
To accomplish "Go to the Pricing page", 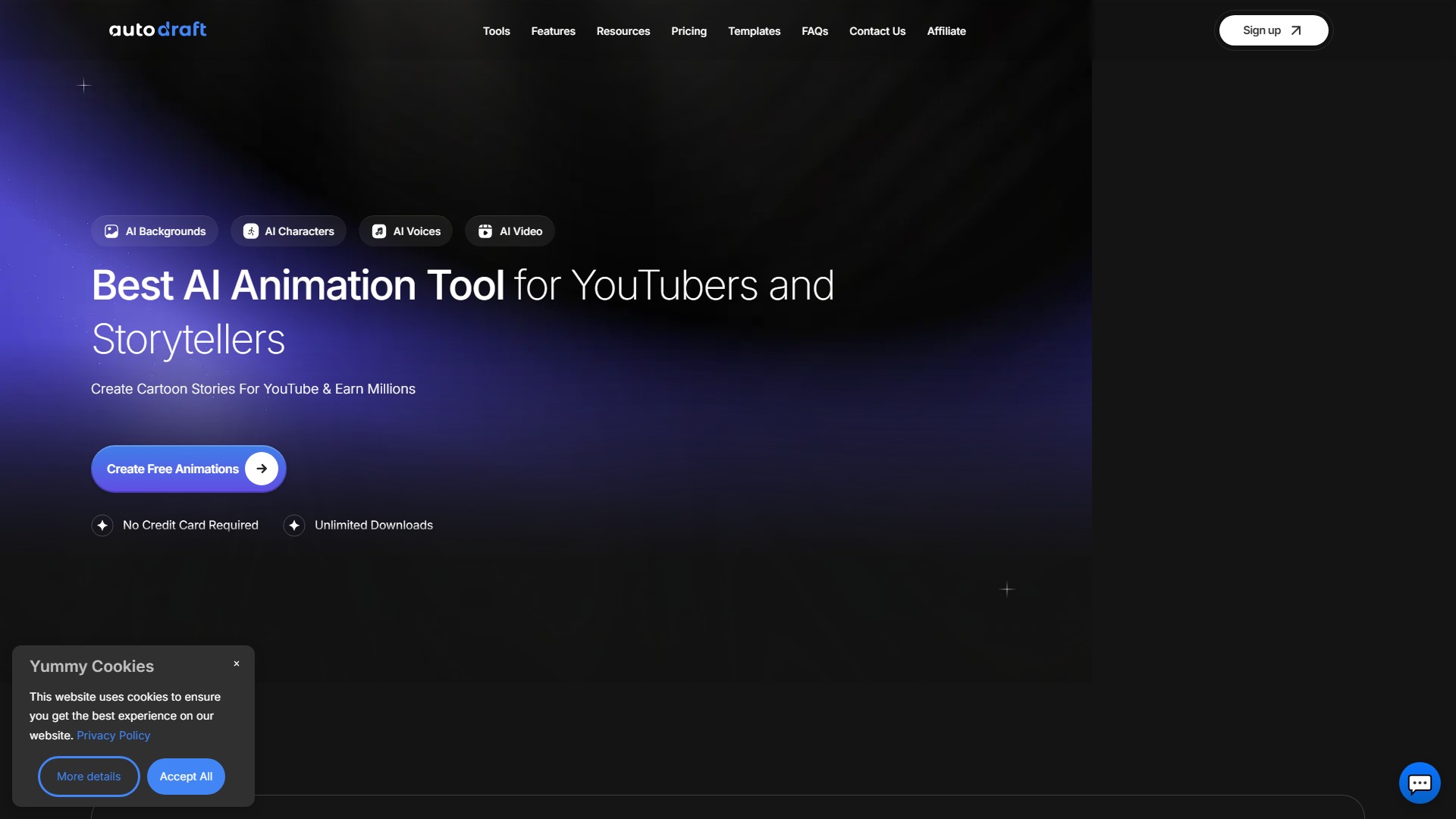I will [x=689, y=31].
